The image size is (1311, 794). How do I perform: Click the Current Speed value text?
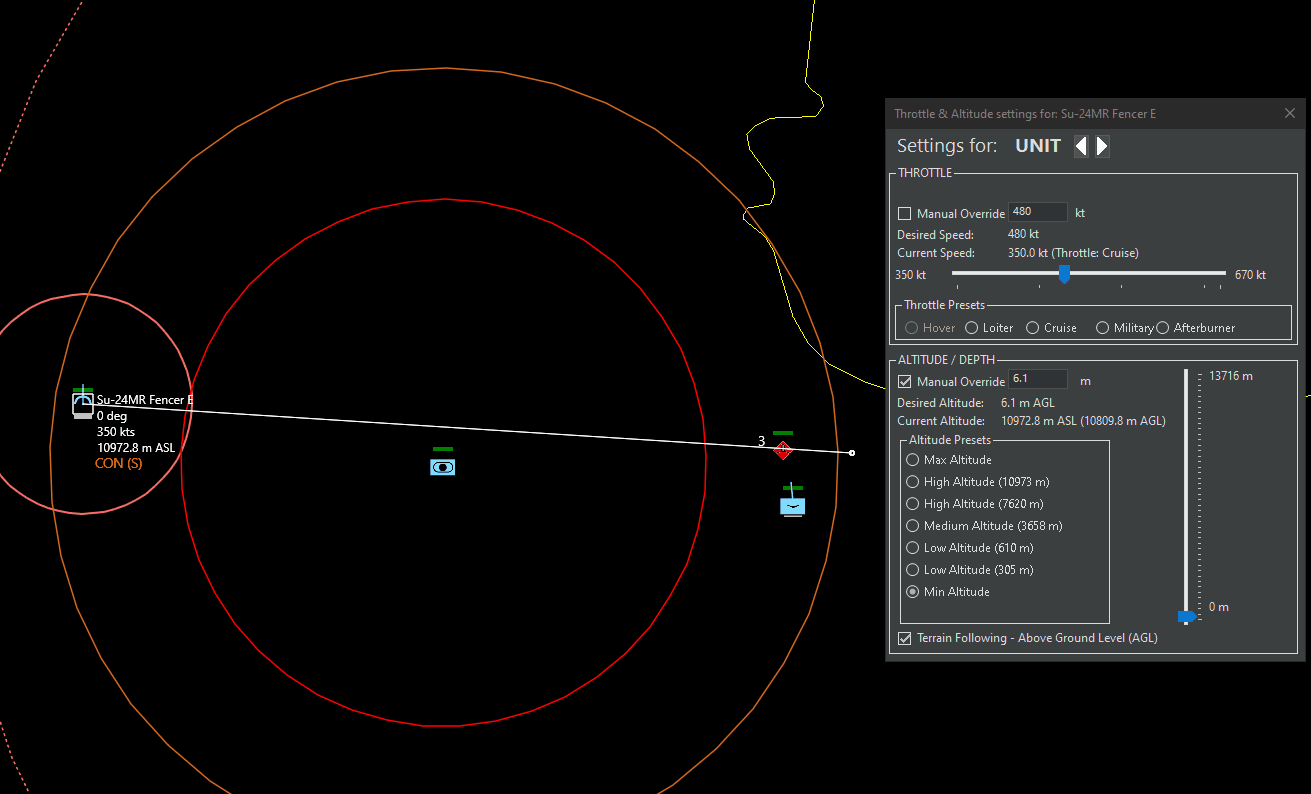pyautogui.click(x=1073, y=253)
